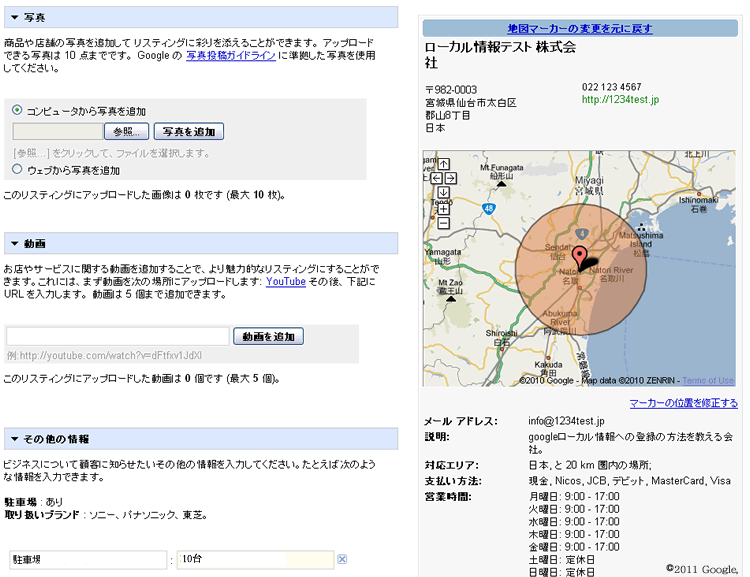The image size is (750, 577).
Task: Zoom out on the map with minus icon
Action: point(443,223)
